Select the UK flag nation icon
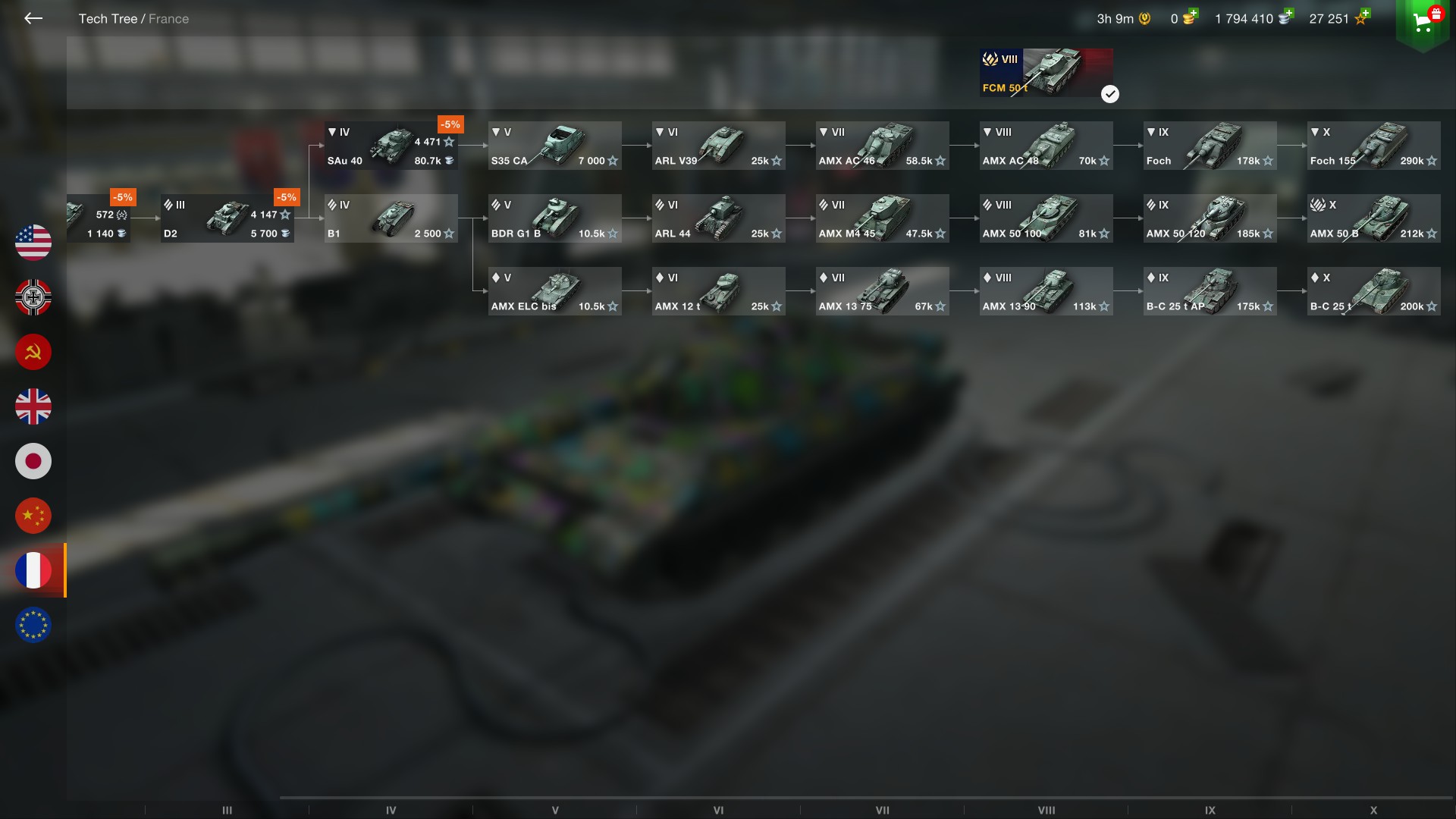 33,406
